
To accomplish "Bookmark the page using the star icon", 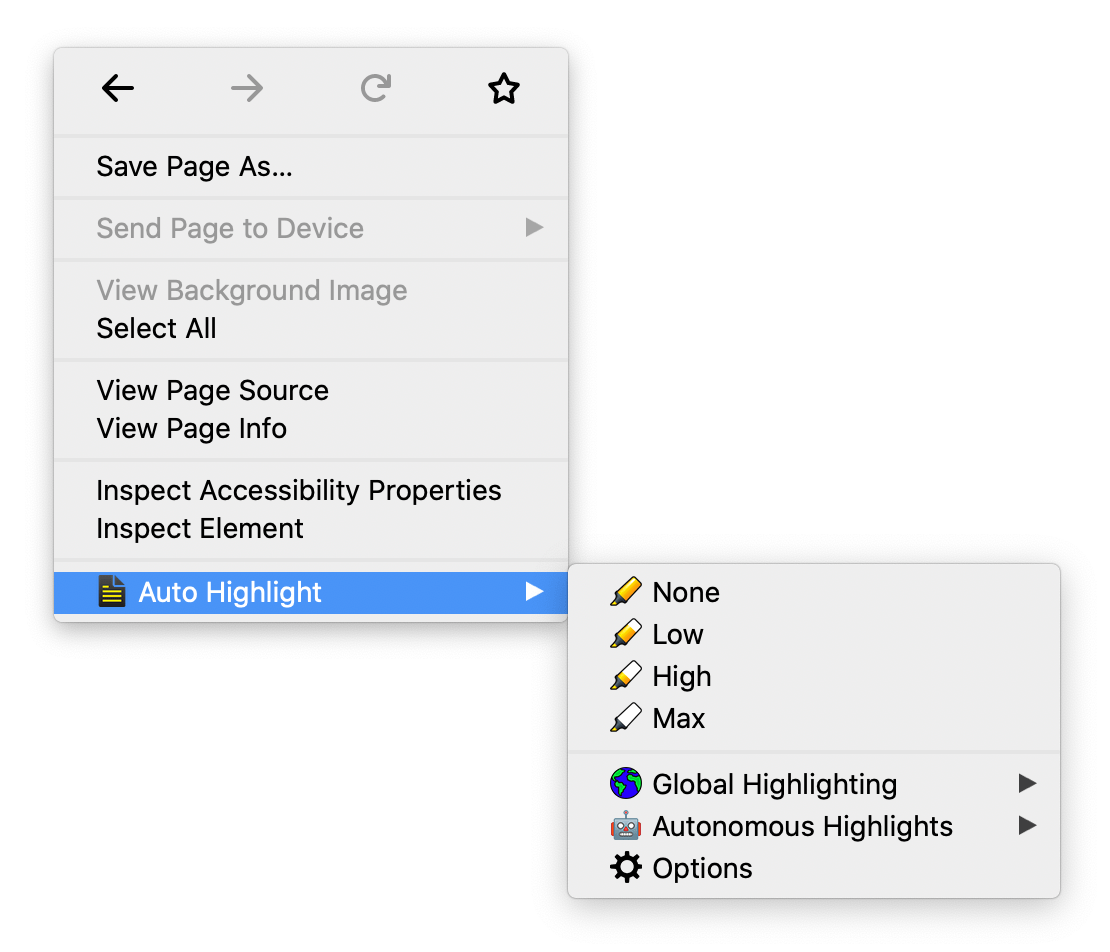I will click(504, 88).
